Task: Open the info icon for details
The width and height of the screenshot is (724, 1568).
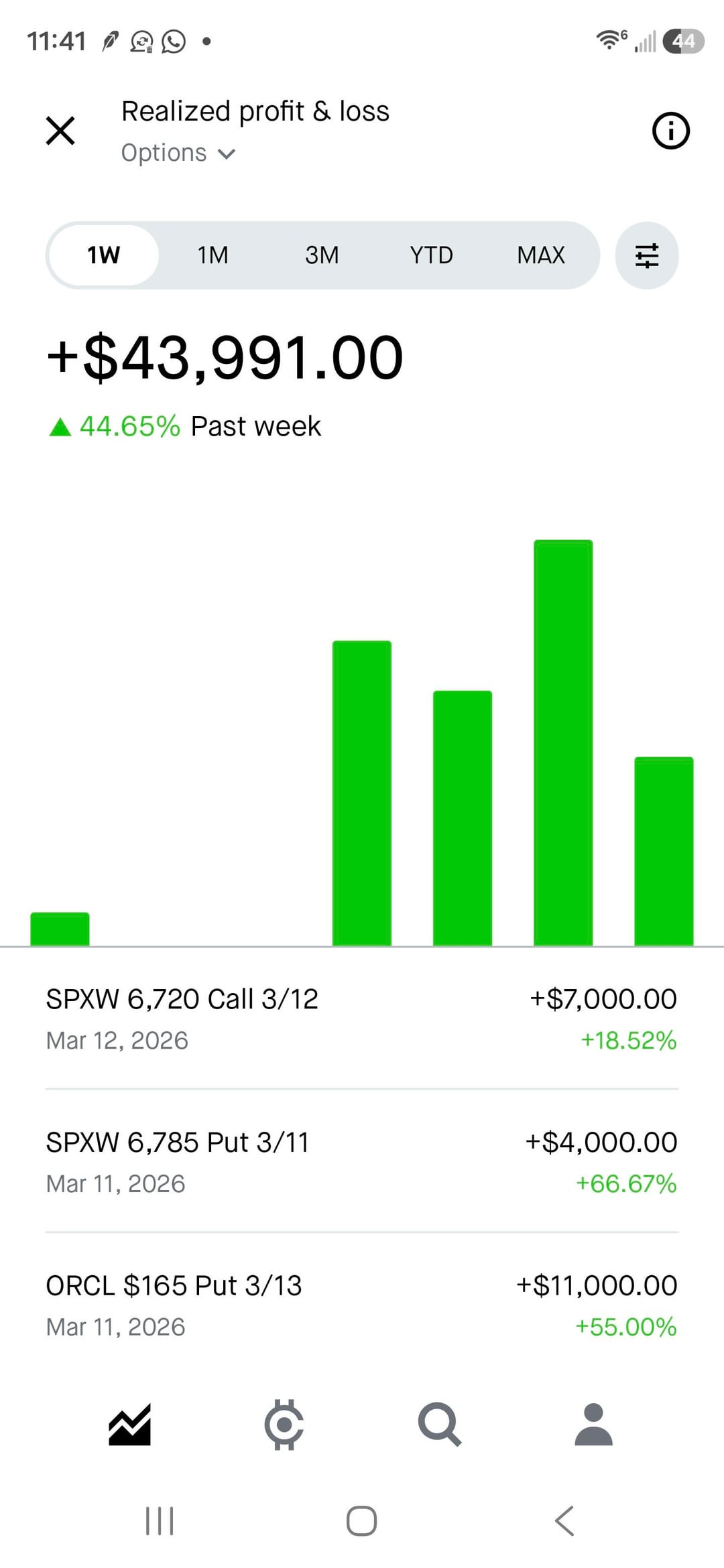Action: tap(670, 131)
